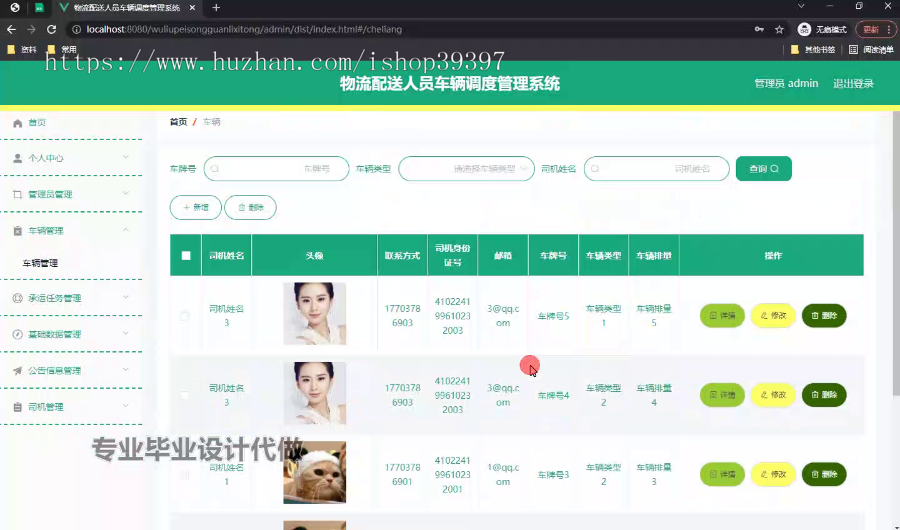Go to 首页 in the sidebar menu
900x530 pixels.
coord(37,123)
